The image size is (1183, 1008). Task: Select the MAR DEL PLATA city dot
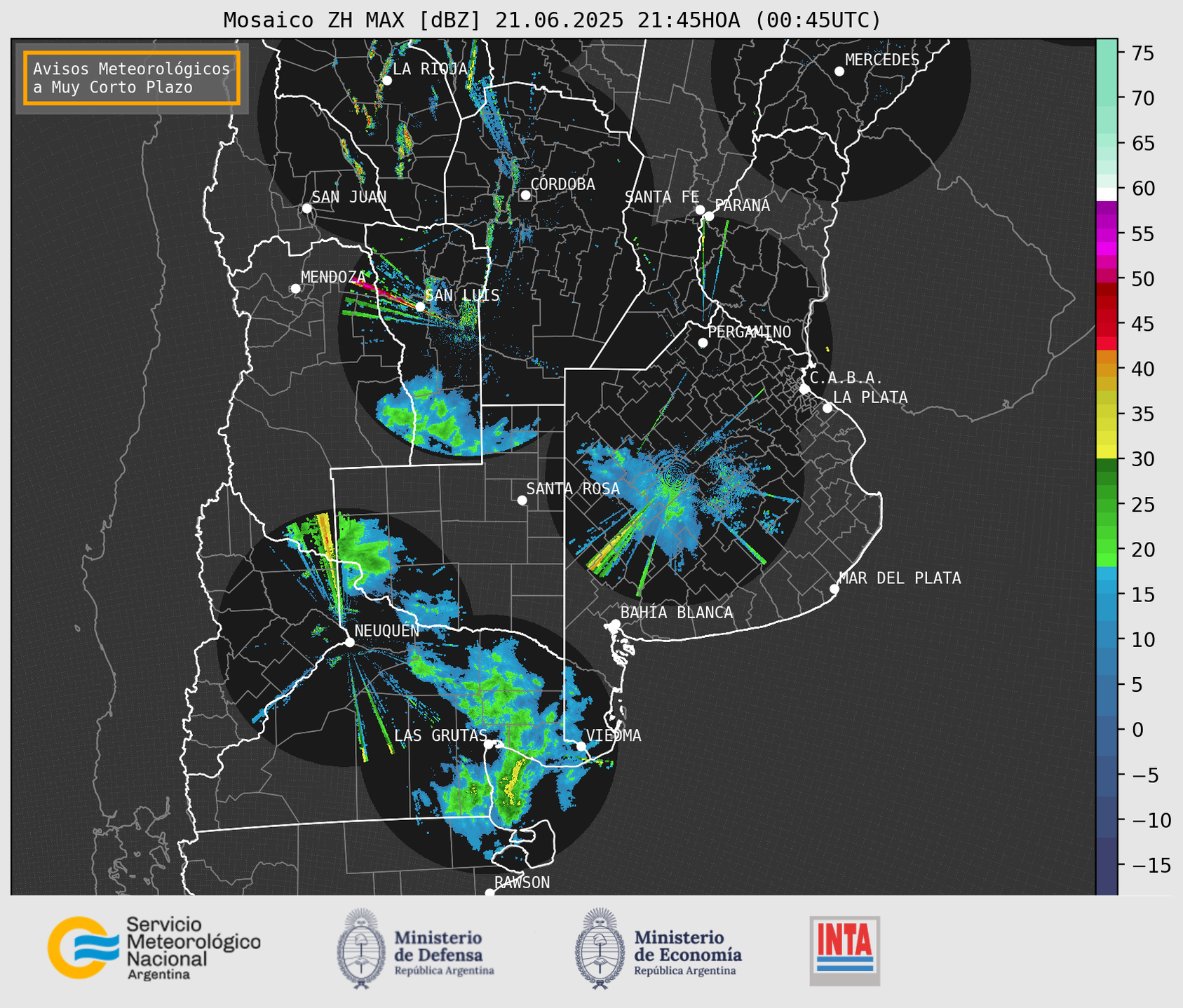tap(834, 589)
